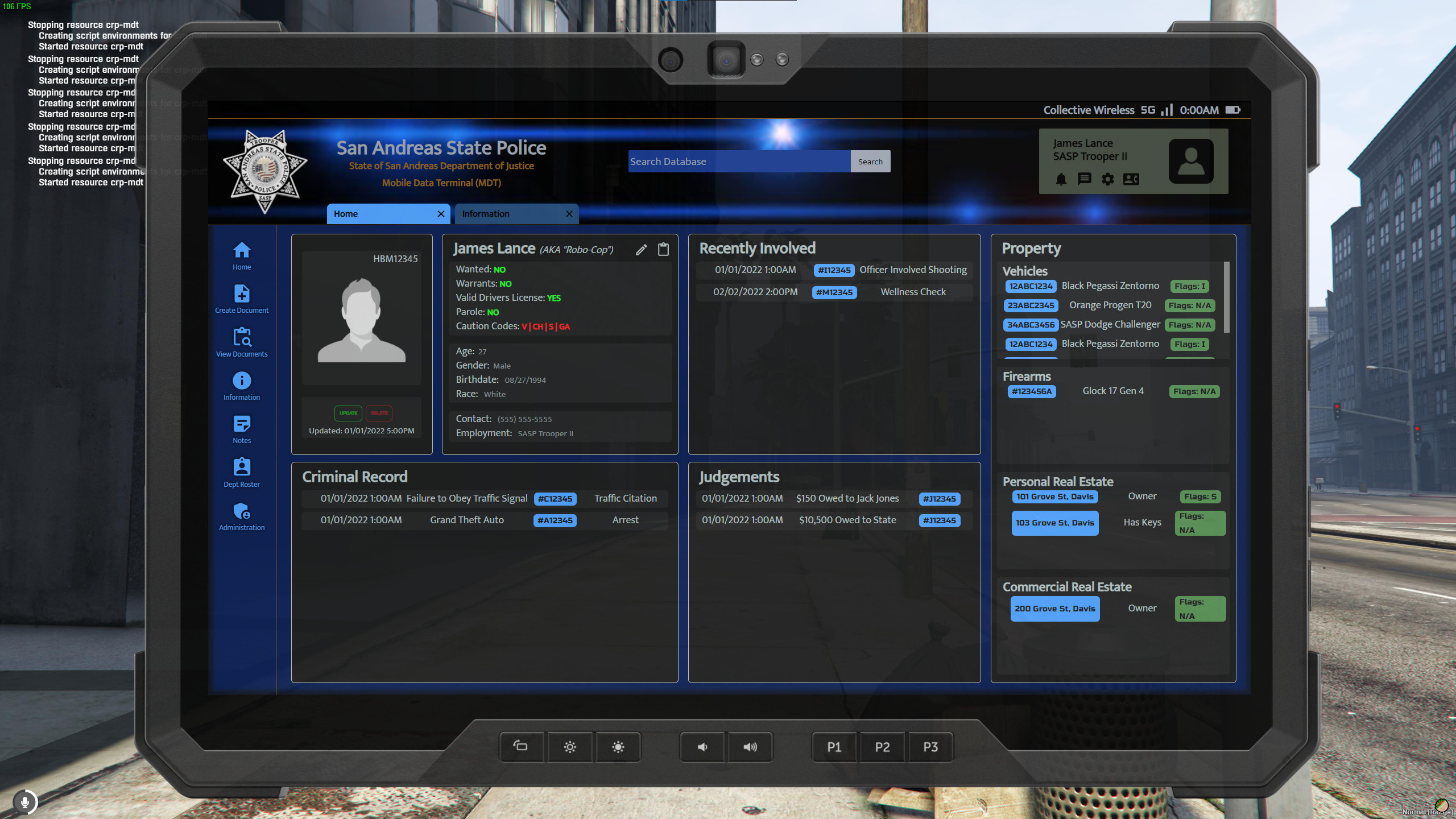This screenshot has width=1456, height=819.
Task: Click the Vehicles list scrollbar
Action: point(1226,297)
